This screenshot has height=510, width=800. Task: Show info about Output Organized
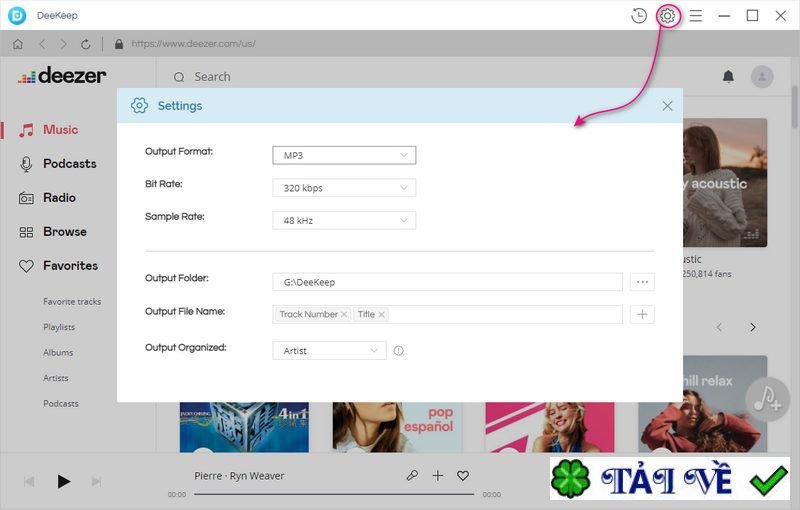click(x=398, y=351)
